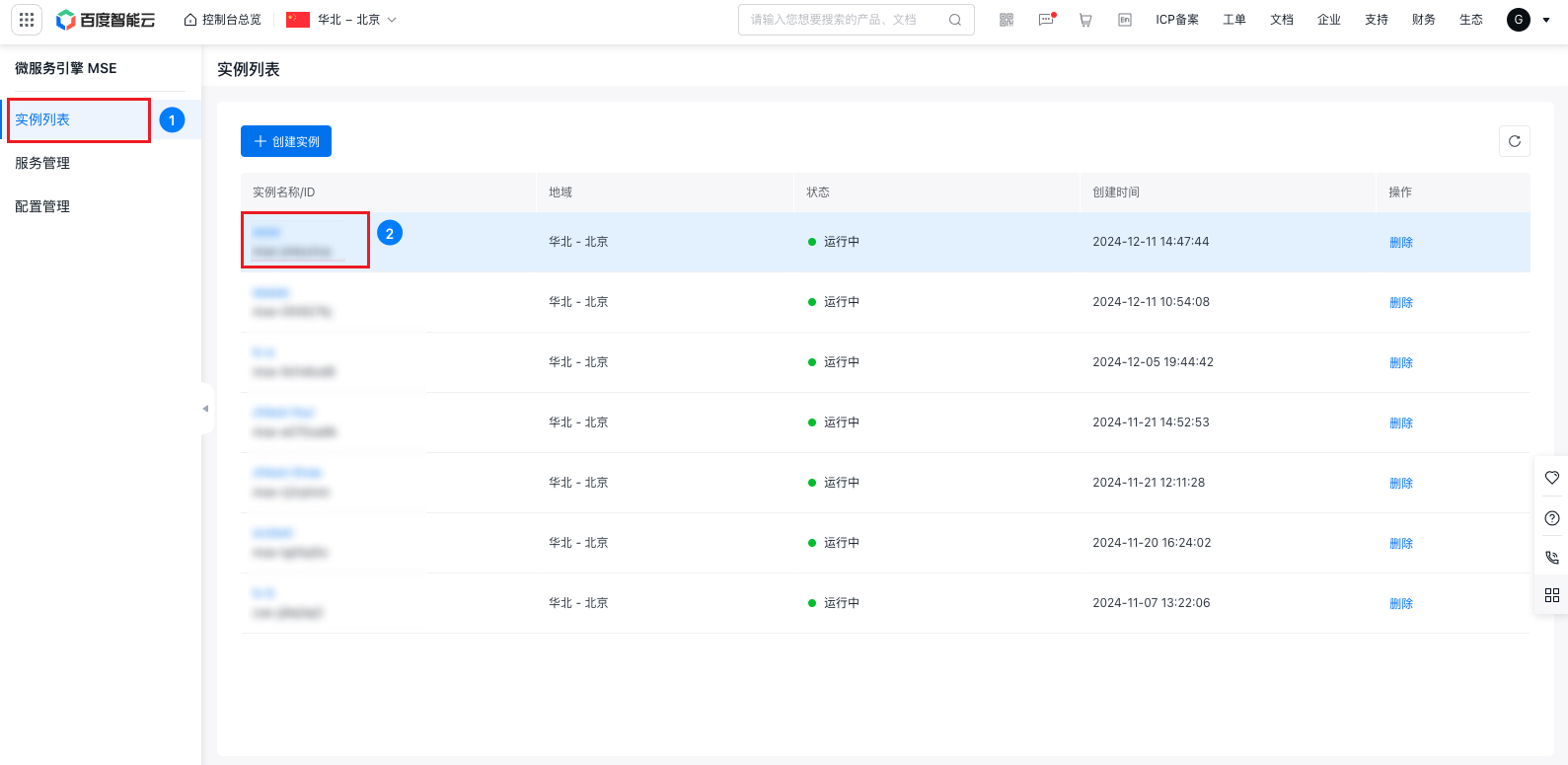
Task: Open instance created 2024-11-20 16:24:02
Action: pyautogui.click(x=273, y=533)
